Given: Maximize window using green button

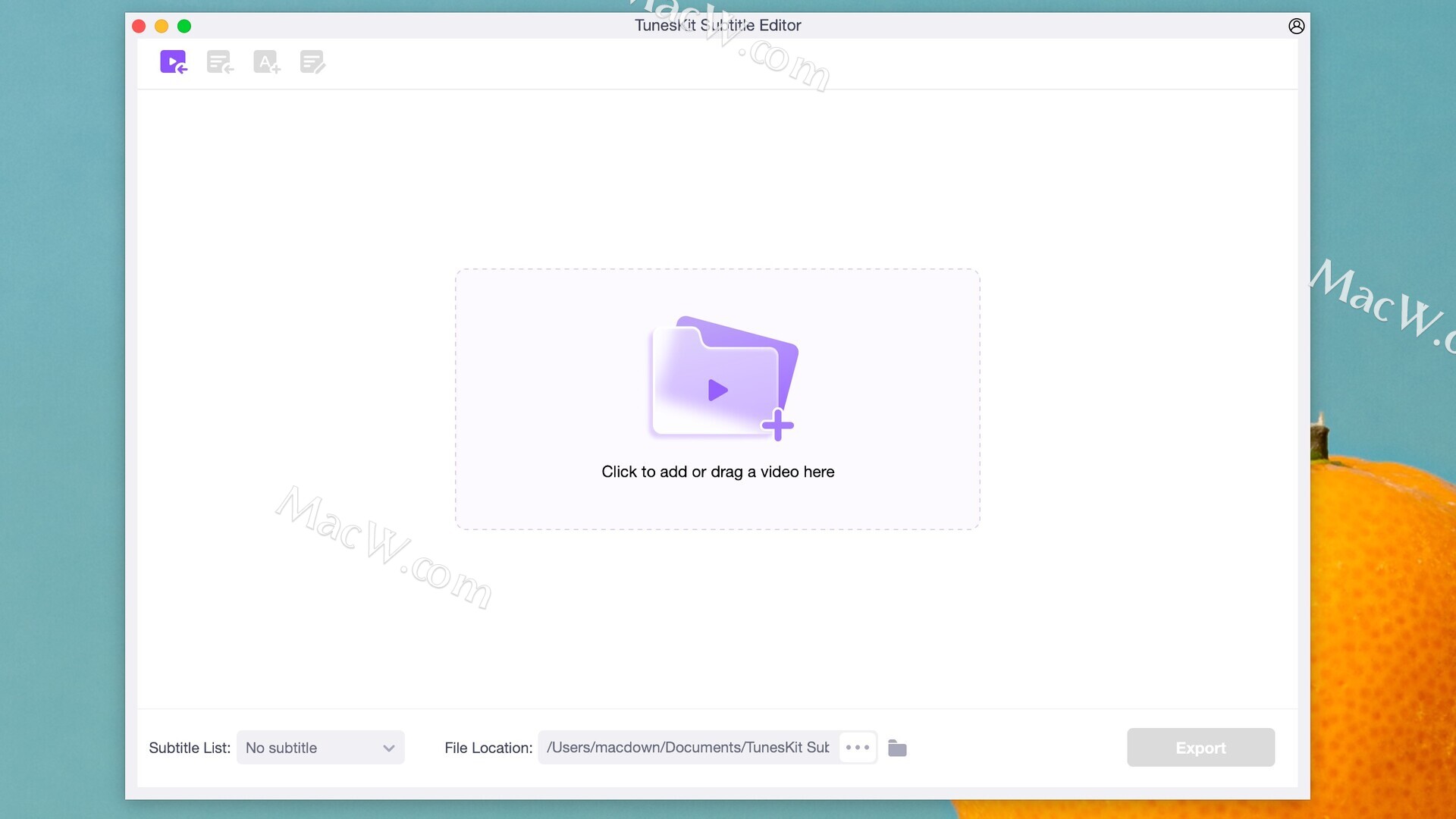Looking at the screenshot, I should click(184, 27).
